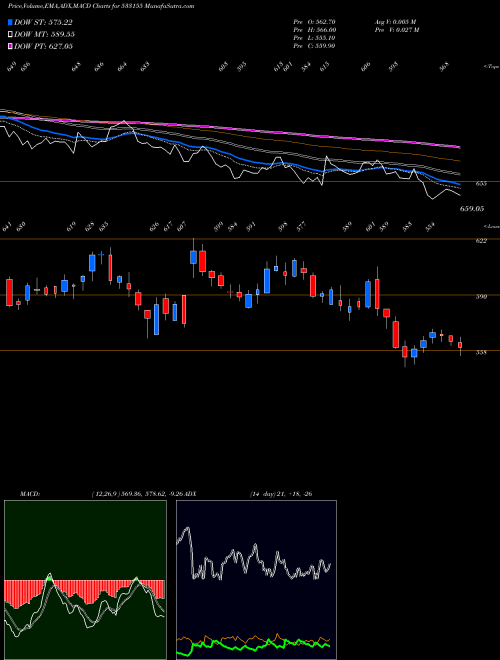This screenshot has width=500, height=660.
Task: Select the 'DOW ST: 575.22' legend text
Action: tap(43, 23)
